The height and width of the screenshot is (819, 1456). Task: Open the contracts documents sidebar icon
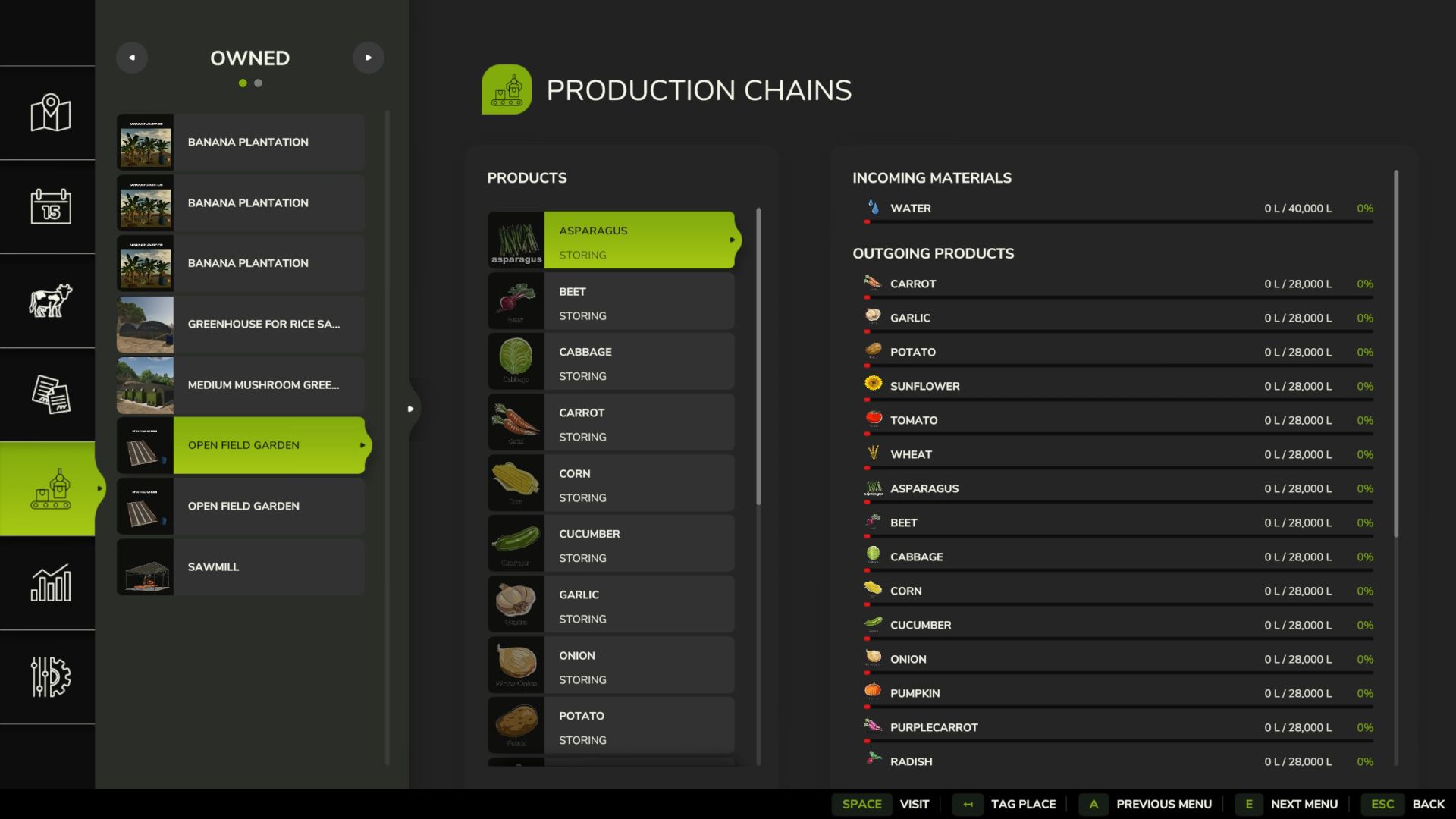point(50,394)
